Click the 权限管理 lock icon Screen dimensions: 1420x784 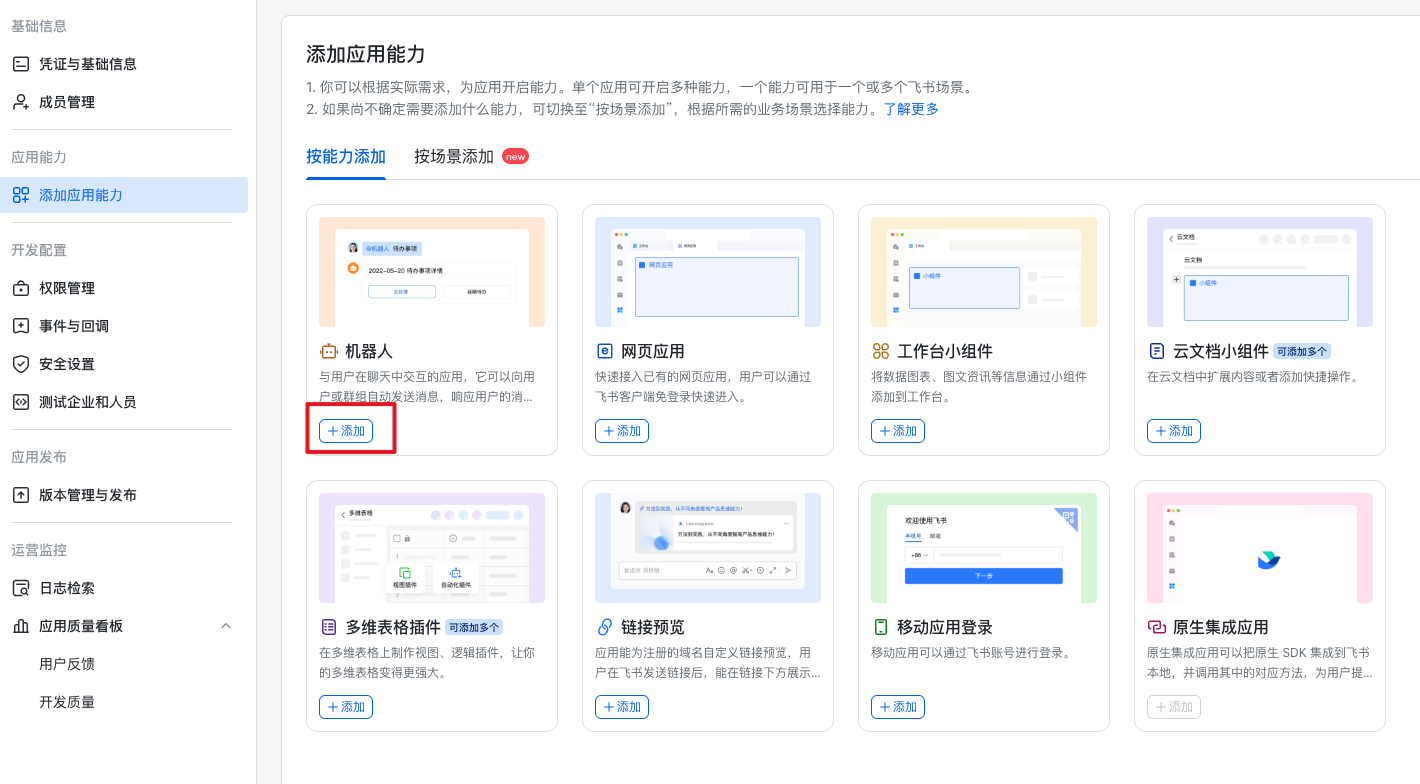click(20, 288)
